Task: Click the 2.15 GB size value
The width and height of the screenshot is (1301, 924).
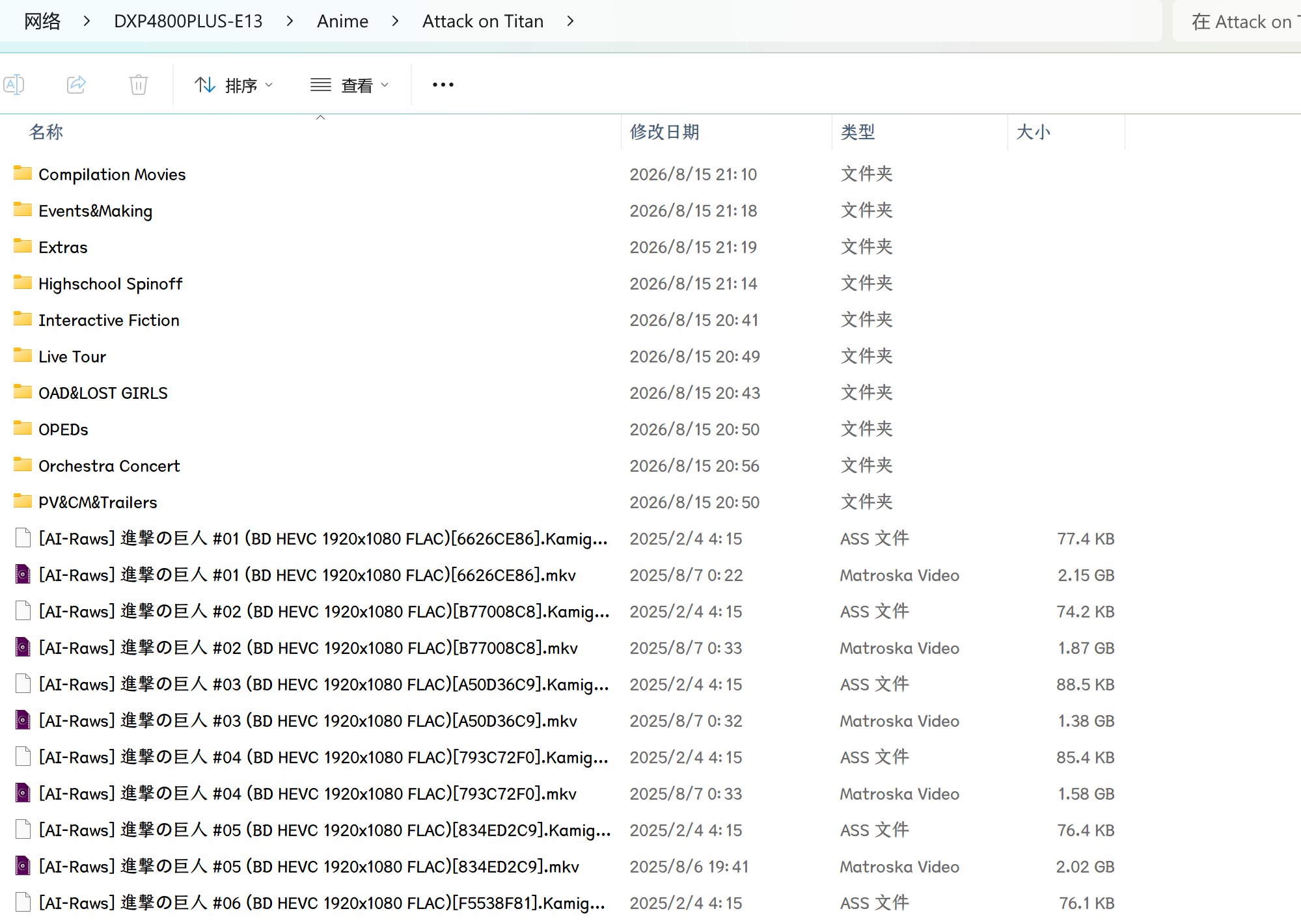Action: [1086, 575]
